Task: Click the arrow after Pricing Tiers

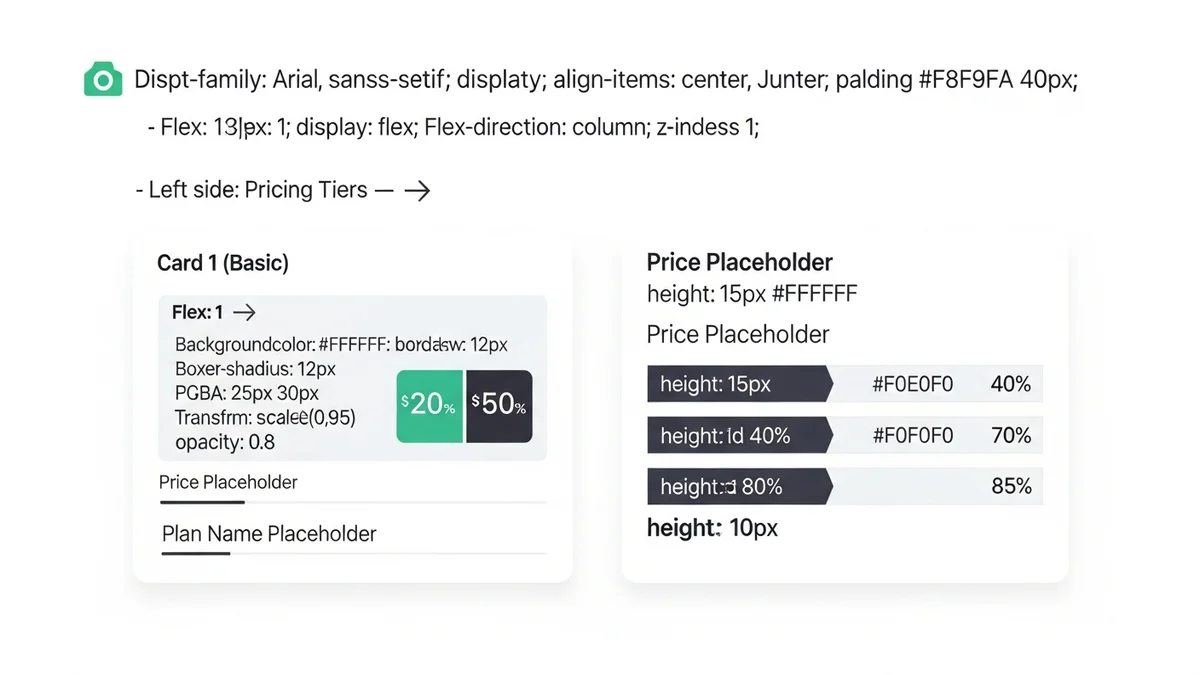Action: (416, 190)
